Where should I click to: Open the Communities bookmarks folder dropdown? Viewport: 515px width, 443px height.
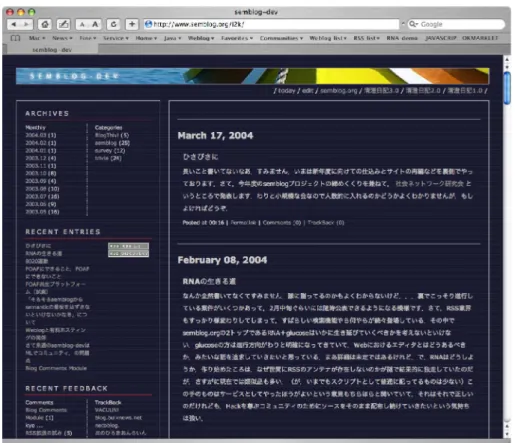(x=281, y=38)
